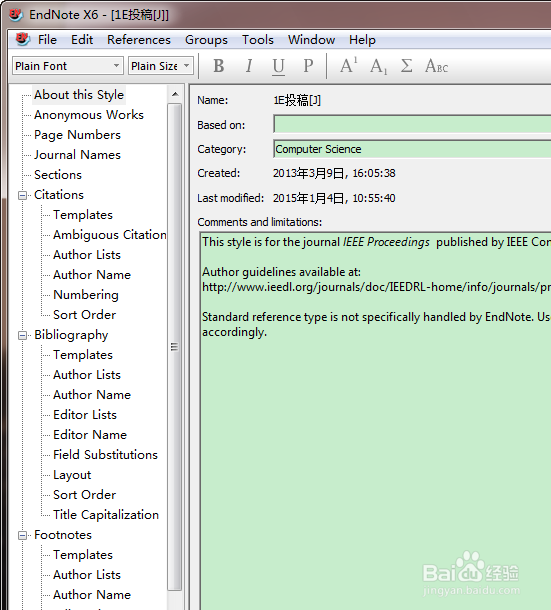Open Templates under Footnotes
The height and width of the screenshot is (610, 551).
tap(83, 555)
